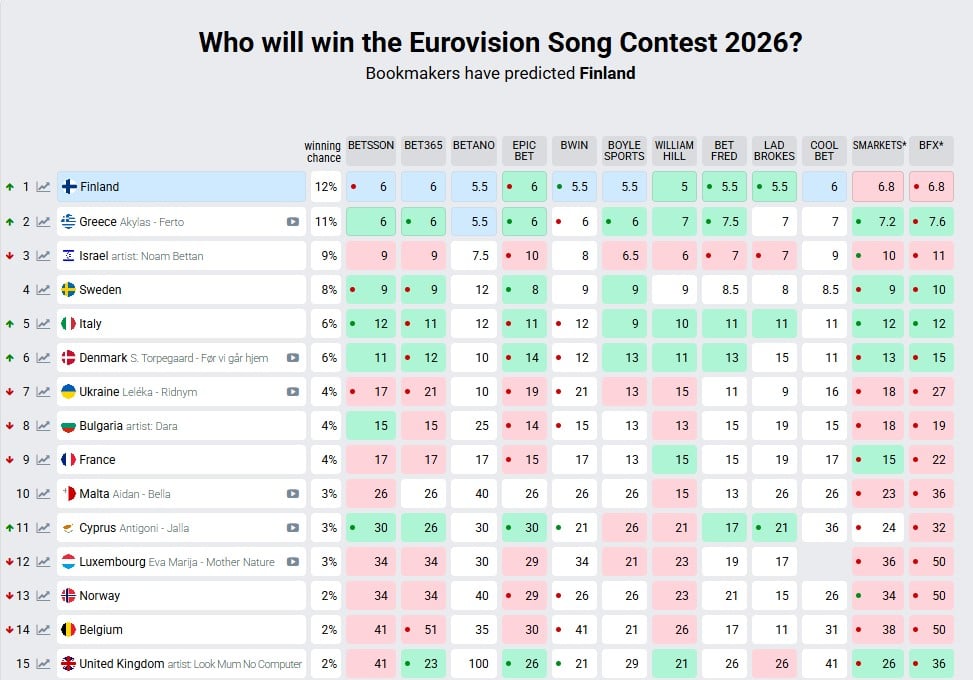Play Cyprus's Antigoni - Jalla video preview
This screenshot has height=680, width=973.
291,527
